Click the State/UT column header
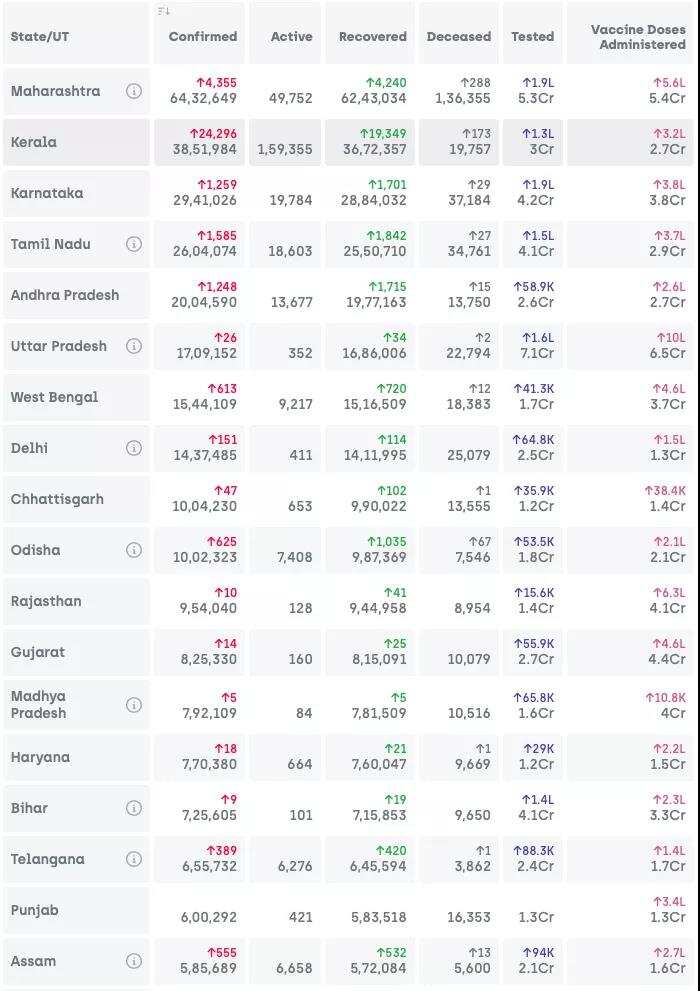 pyautogui.click(x=40, y=37)
